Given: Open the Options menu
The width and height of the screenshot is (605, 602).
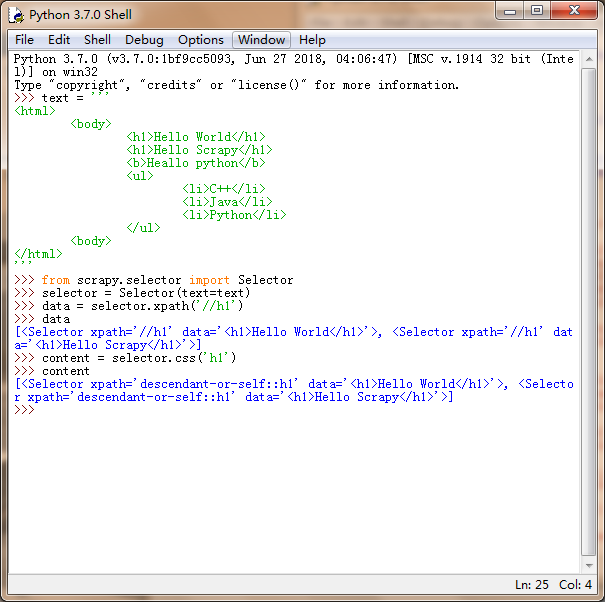Looking at the screenshot, I should (201, 40).
